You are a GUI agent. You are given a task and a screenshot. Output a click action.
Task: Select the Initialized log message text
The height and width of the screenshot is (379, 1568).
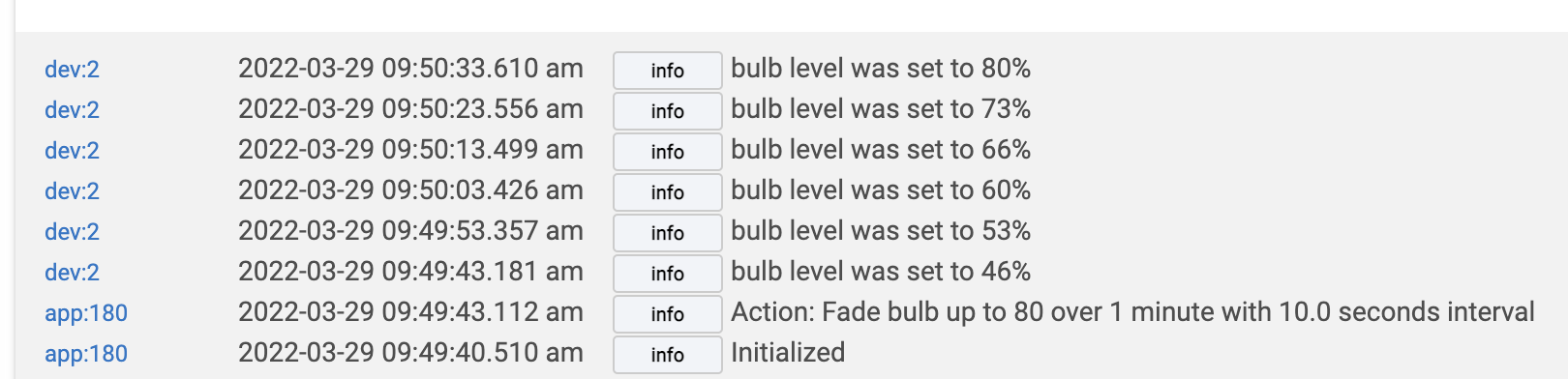788,353
